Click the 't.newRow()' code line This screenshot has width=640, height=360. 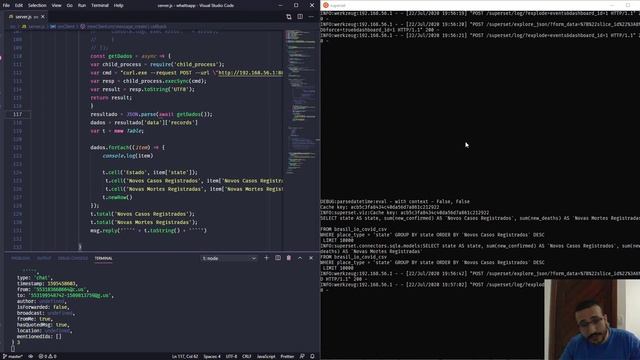click(x=118, y=197)
